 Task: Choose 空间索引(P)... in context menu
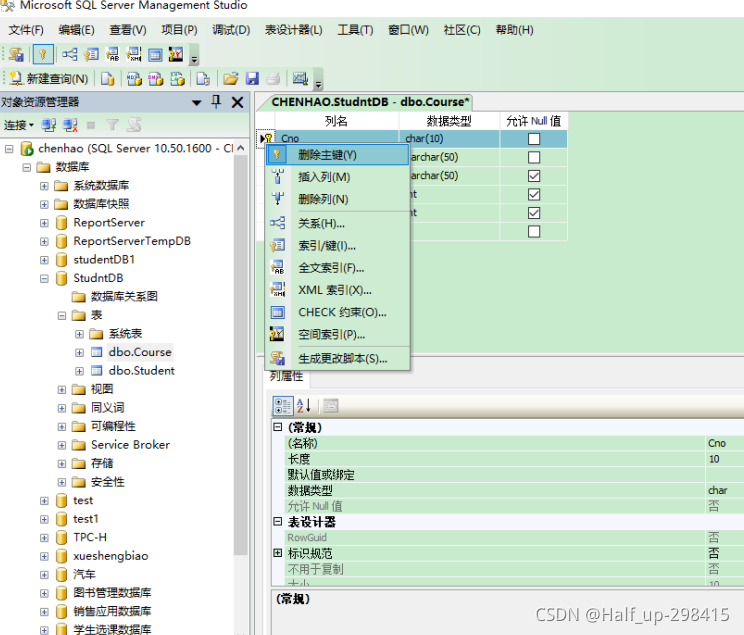[337, 335]
